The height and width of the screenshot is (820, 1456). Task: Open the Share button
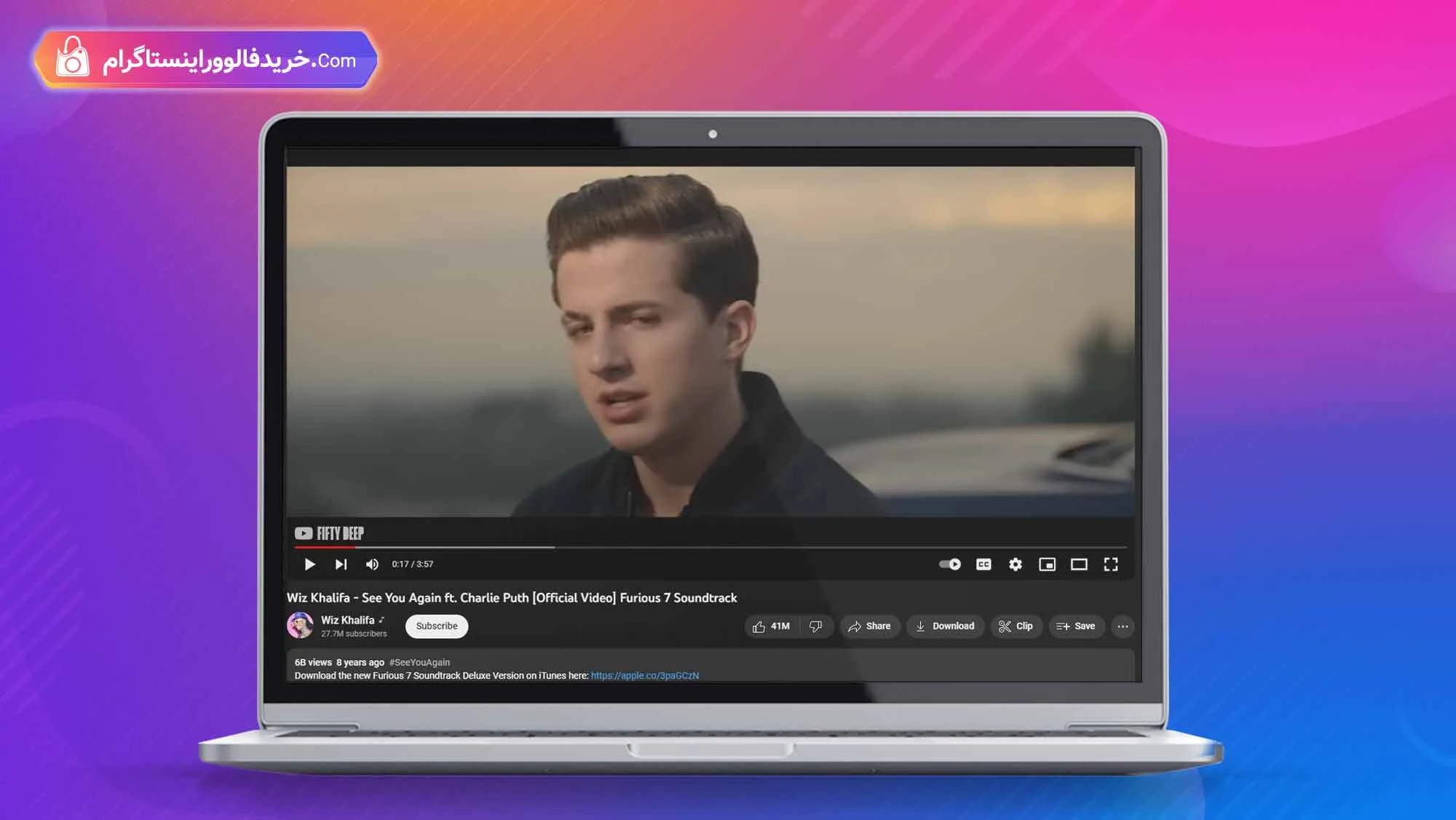pos(869,626)
